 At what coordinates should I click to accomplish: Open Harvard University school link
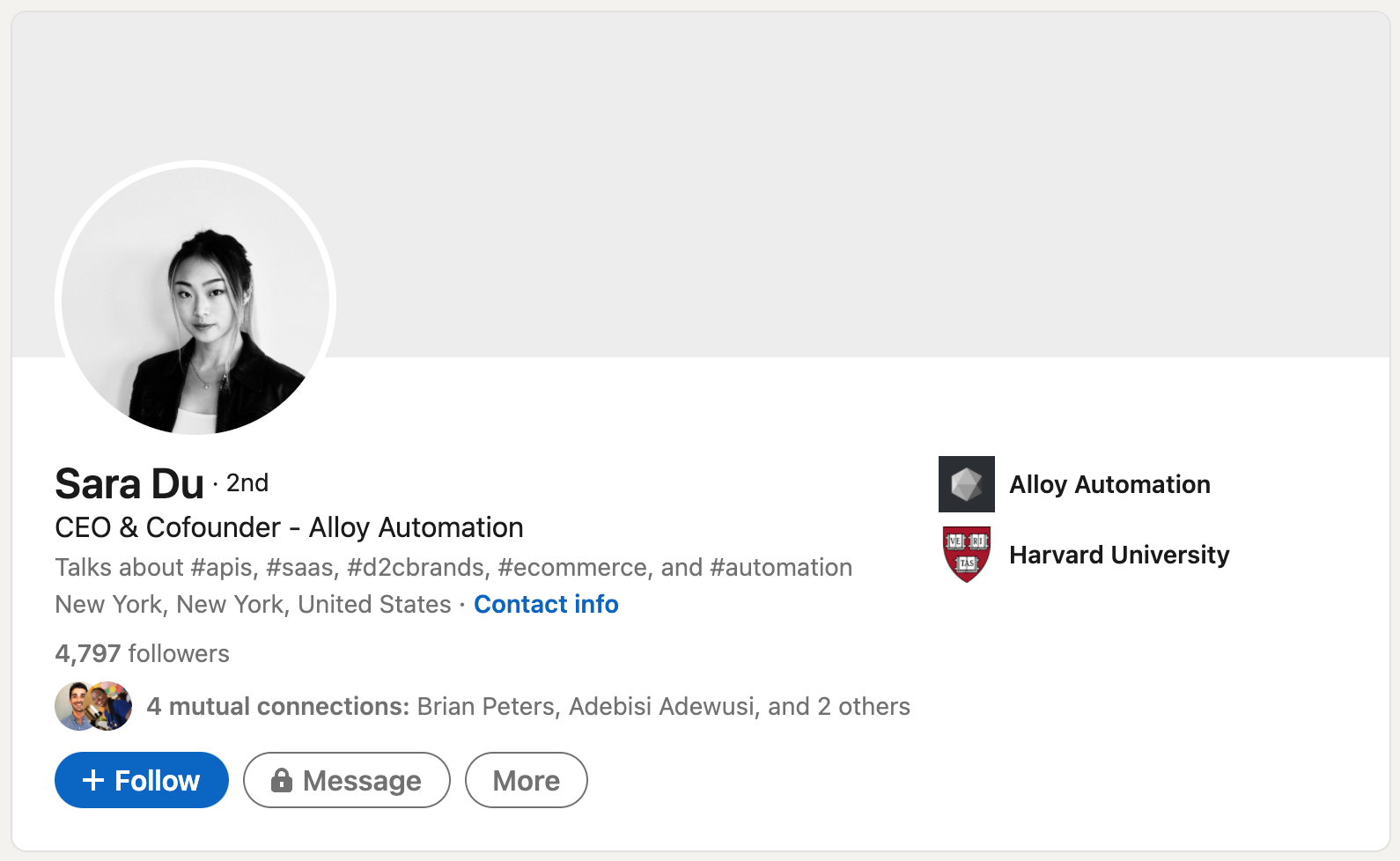coord(1119,555)
